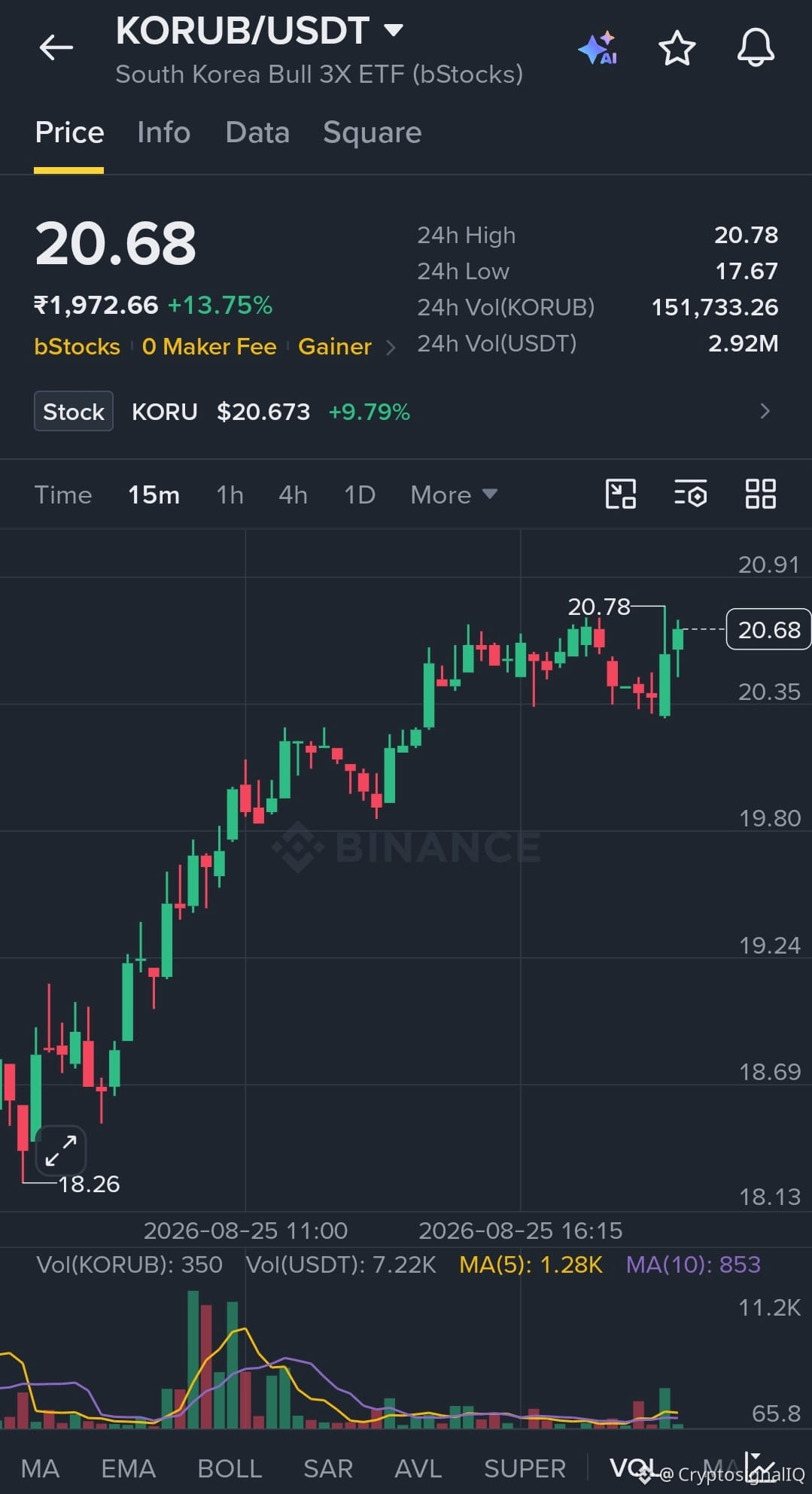Tap the South Korea Bull 3X ETF subtitle
812x1494 pixels.
click(319, 75)
